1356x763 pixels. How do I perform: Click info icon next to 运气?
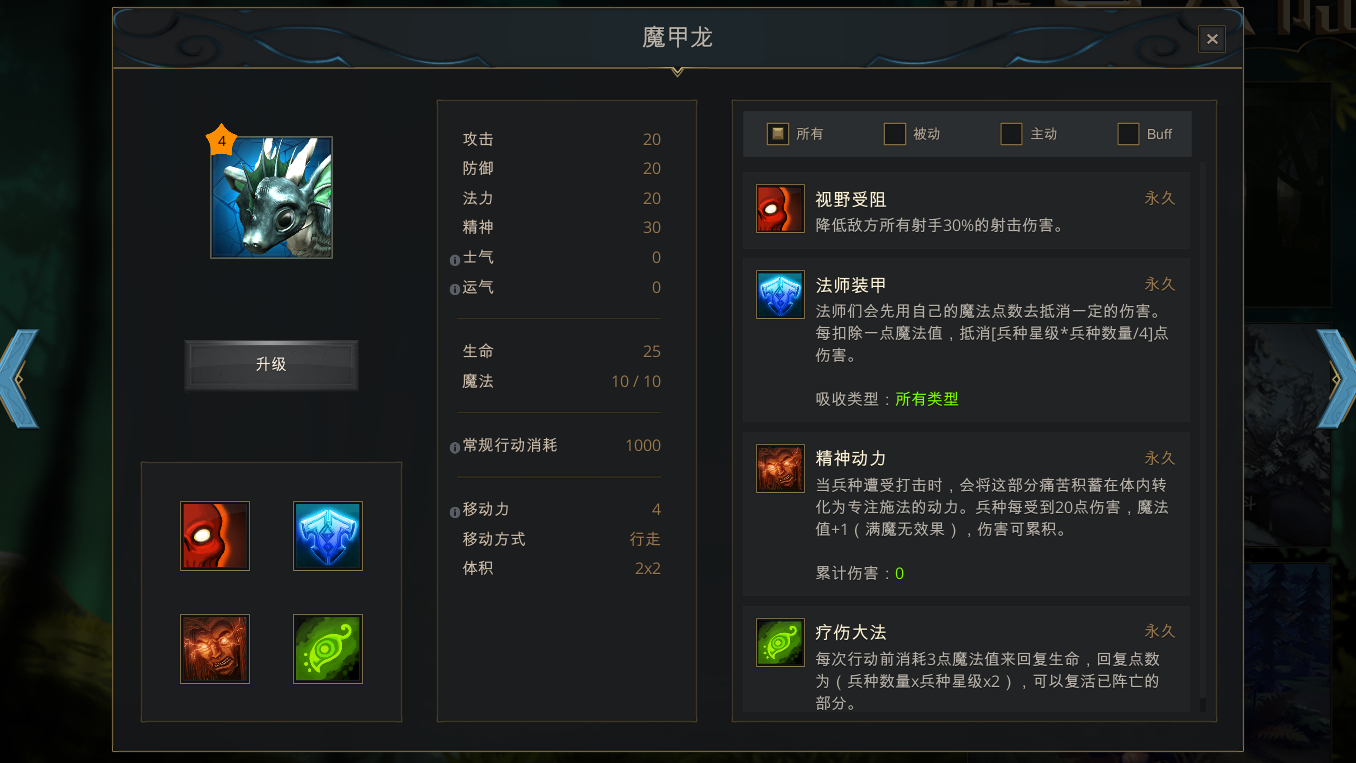tap(455, 289)
